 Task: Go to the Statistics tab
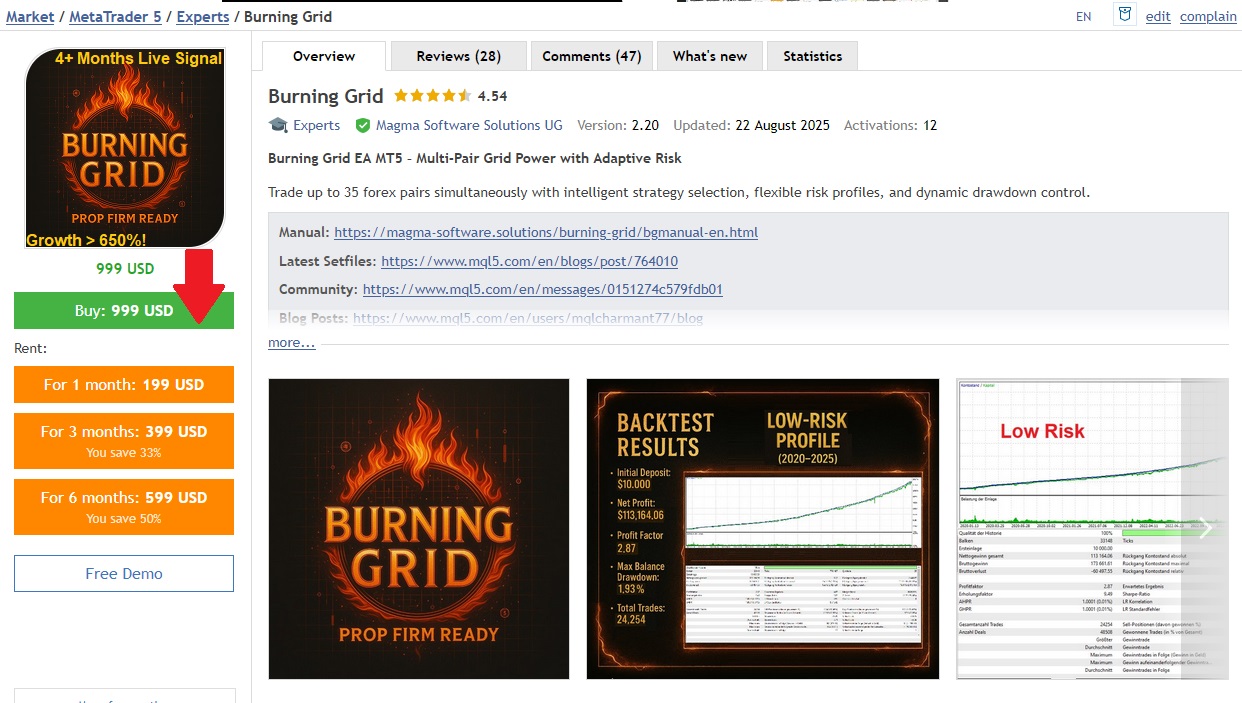click(812, 56)
